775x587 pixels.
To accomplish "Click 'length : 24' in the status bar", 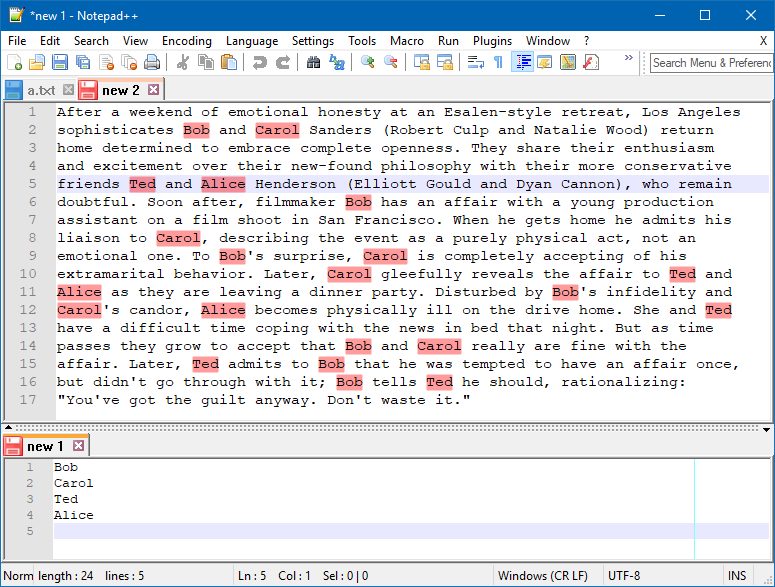I will click(66, 576).
